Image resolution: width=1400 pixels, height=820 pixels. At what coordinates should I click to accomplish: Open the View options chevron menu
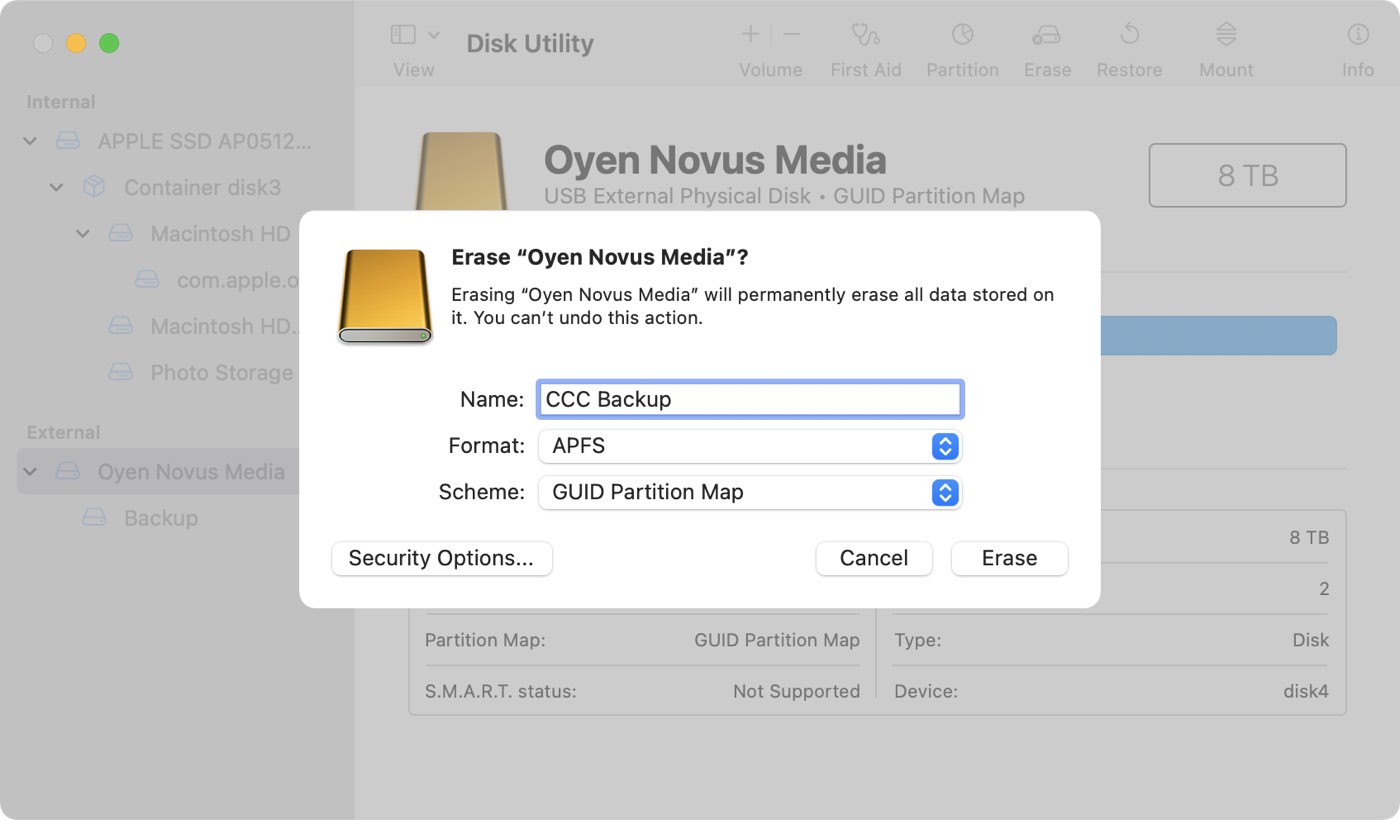click(x=434, y=35)
